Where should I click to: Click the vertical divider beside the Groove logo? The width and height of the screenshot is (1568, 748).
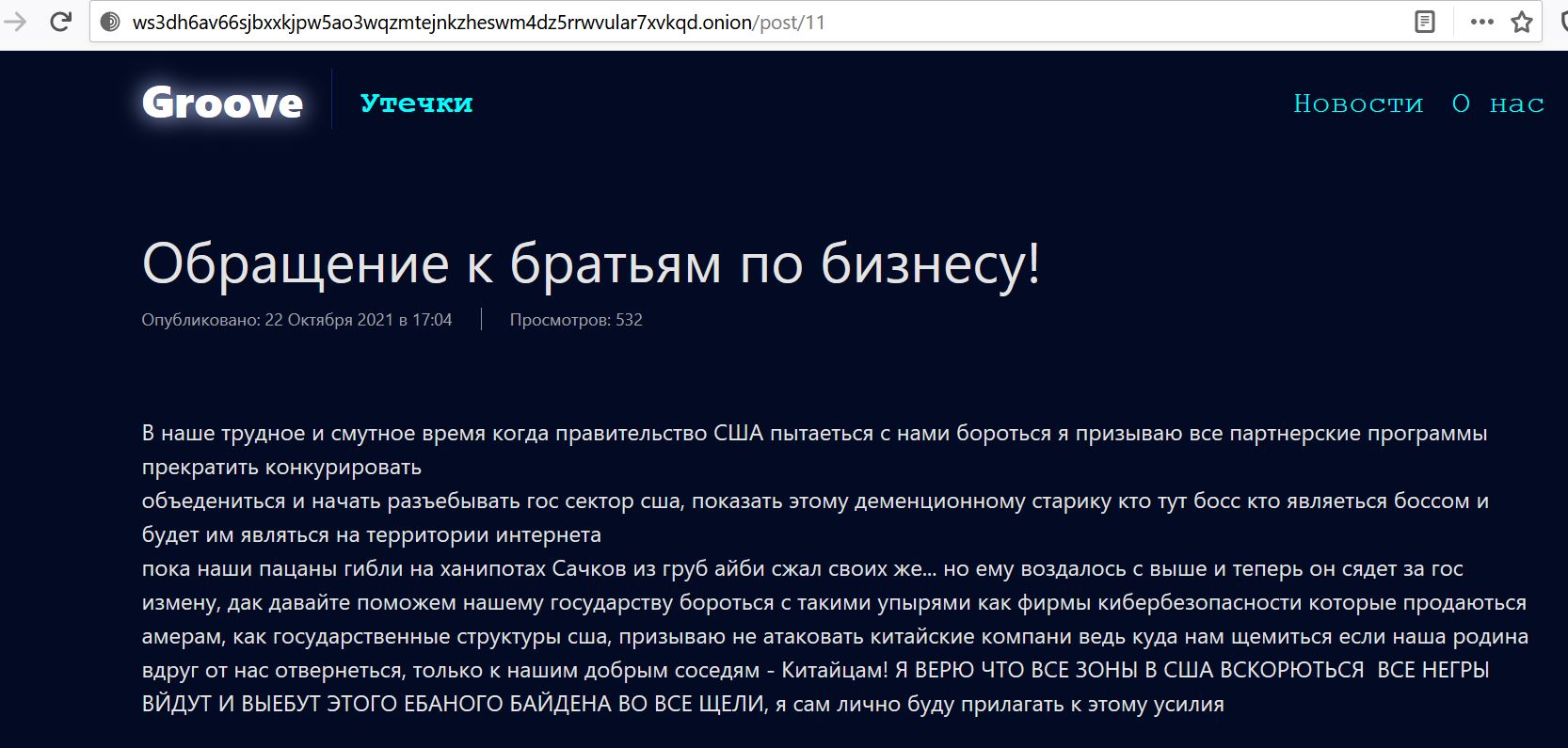(332, 99)
